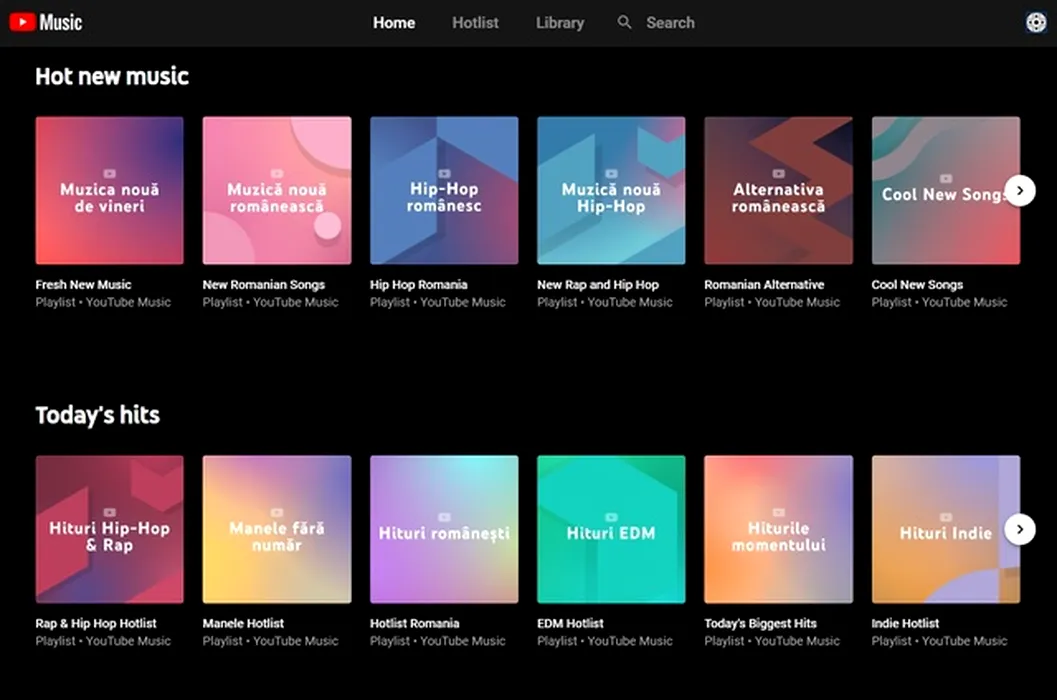Open the Alternativa românească playlist cover
The width and height of the screenshot is (1057, 700).
[778, 191]
